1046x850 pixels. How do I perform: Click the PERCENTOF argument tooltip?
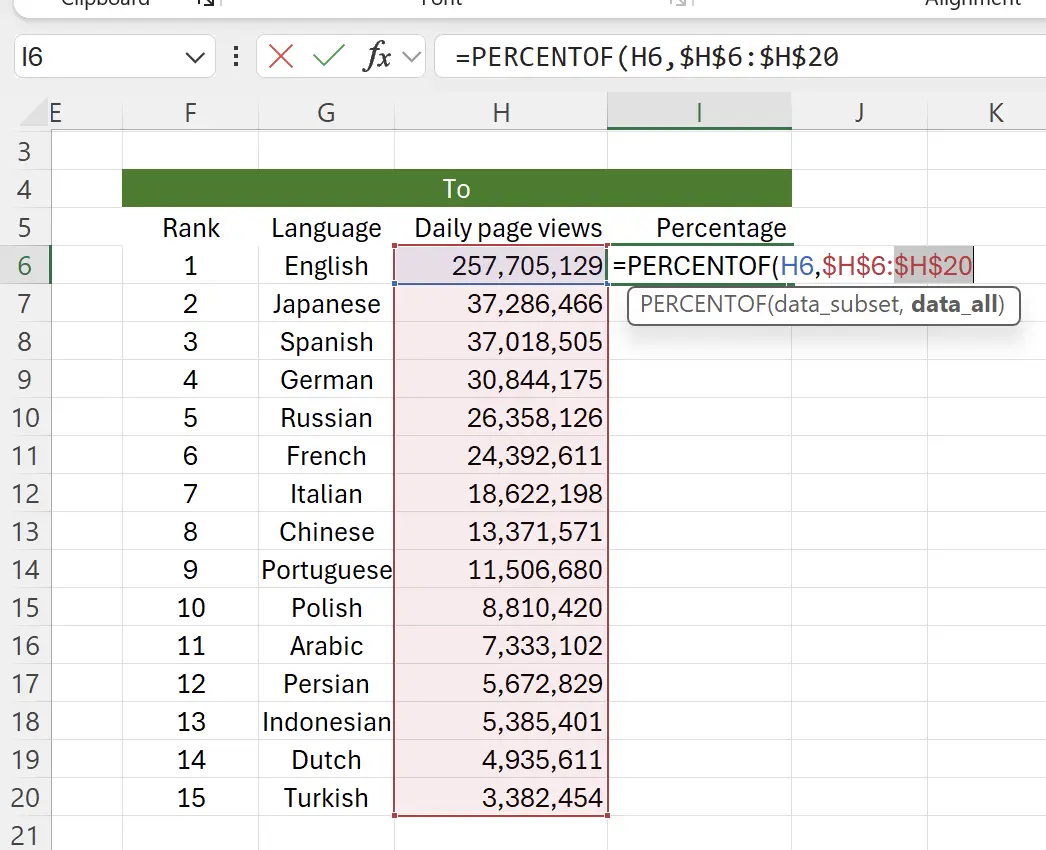coord(822,305)
